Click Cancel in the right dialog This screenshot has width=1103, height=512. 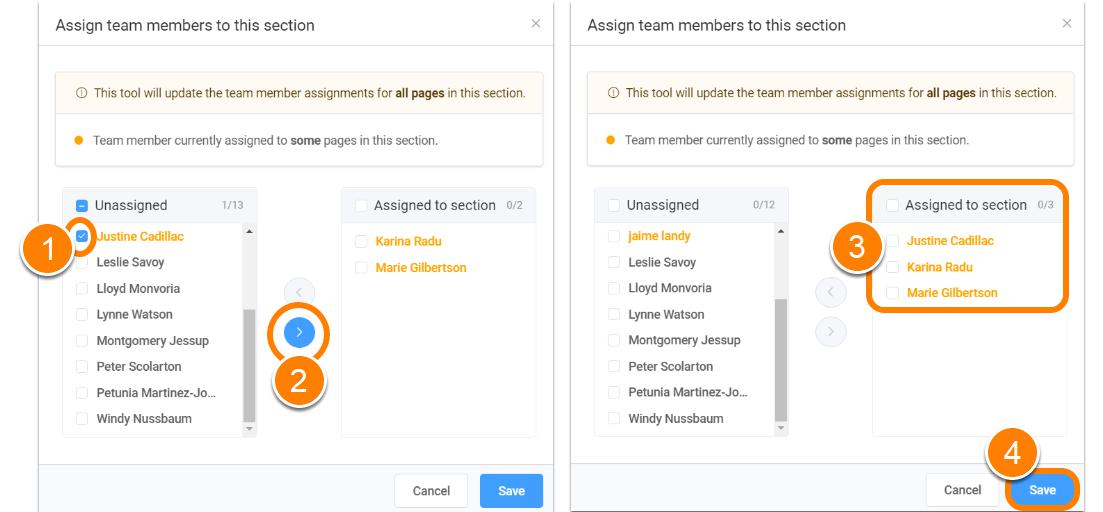pyautogui.click(x=962, y=490)
